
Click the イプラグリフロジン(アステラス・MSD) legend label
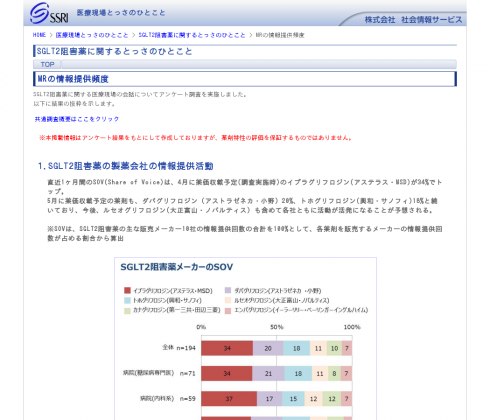click(173, 291)
